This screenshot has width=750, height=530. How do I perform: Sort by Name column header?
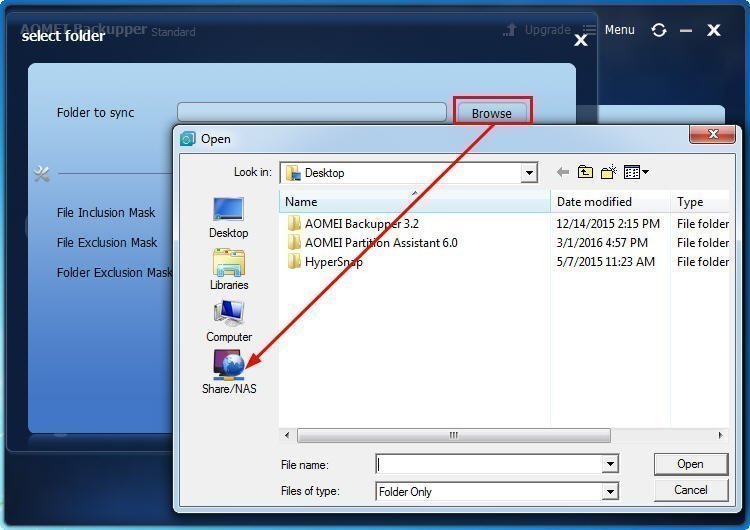tap(414, 202)
